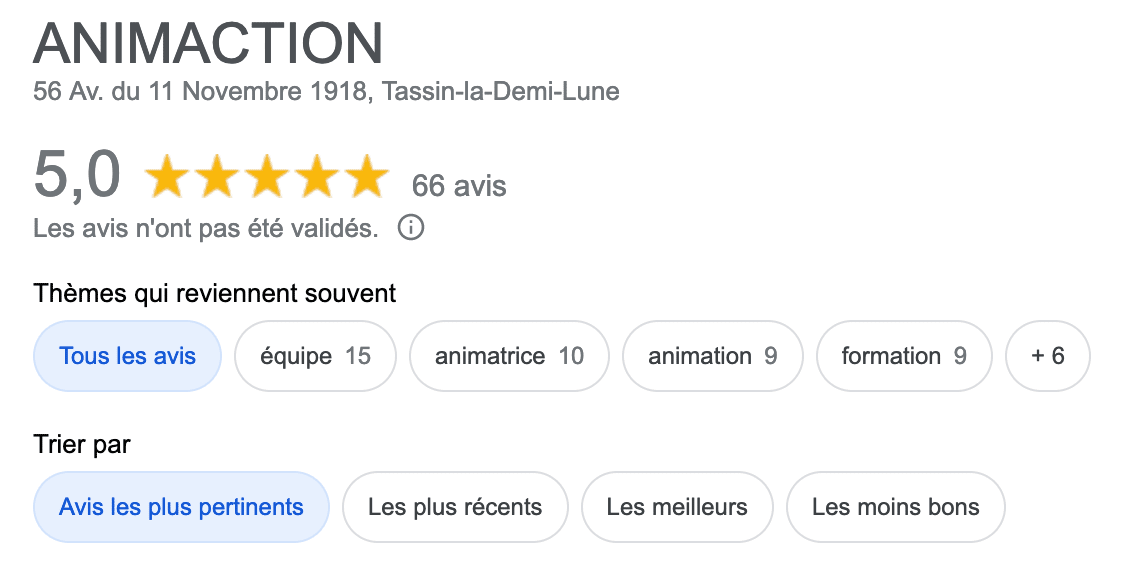Sort reviews by Les moins bons

click(896, 507)
